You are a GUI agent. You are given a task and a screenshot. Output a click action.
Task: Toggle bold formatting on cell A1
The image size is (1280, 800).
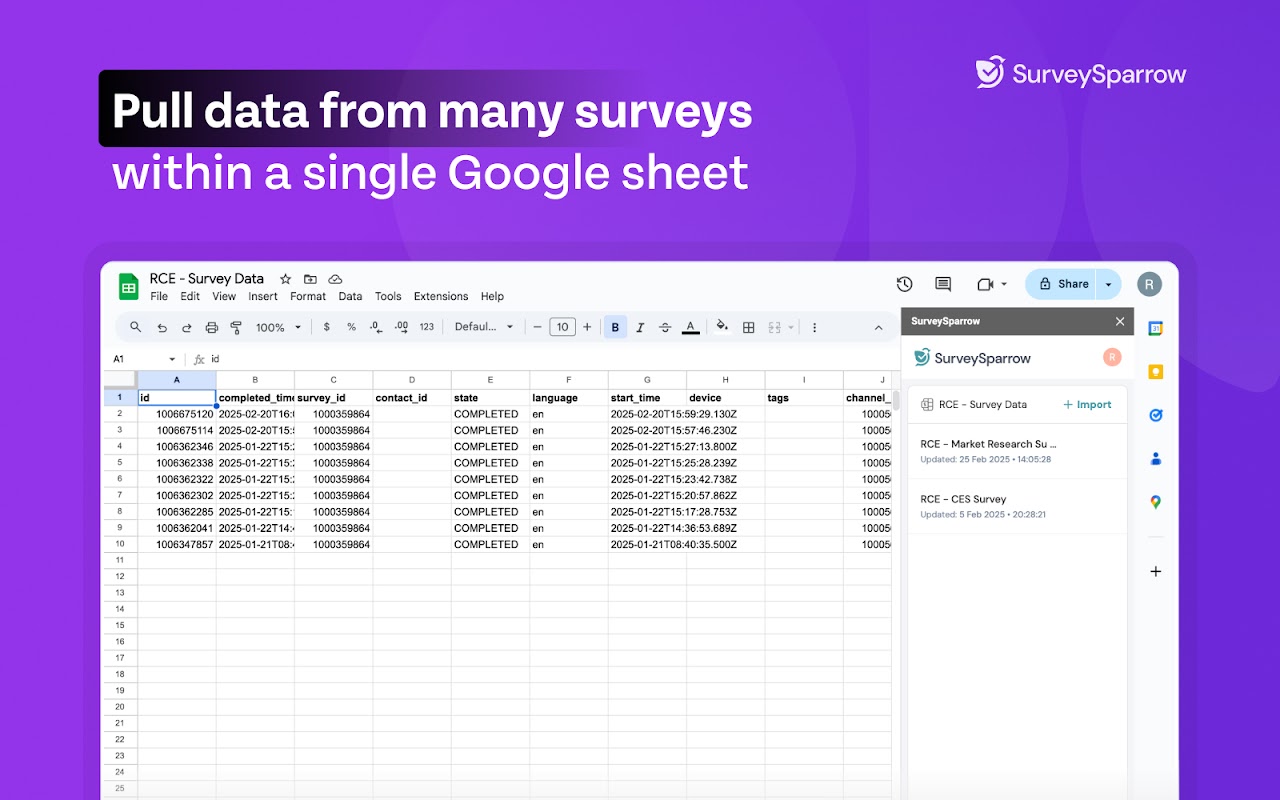click(615, 327)
